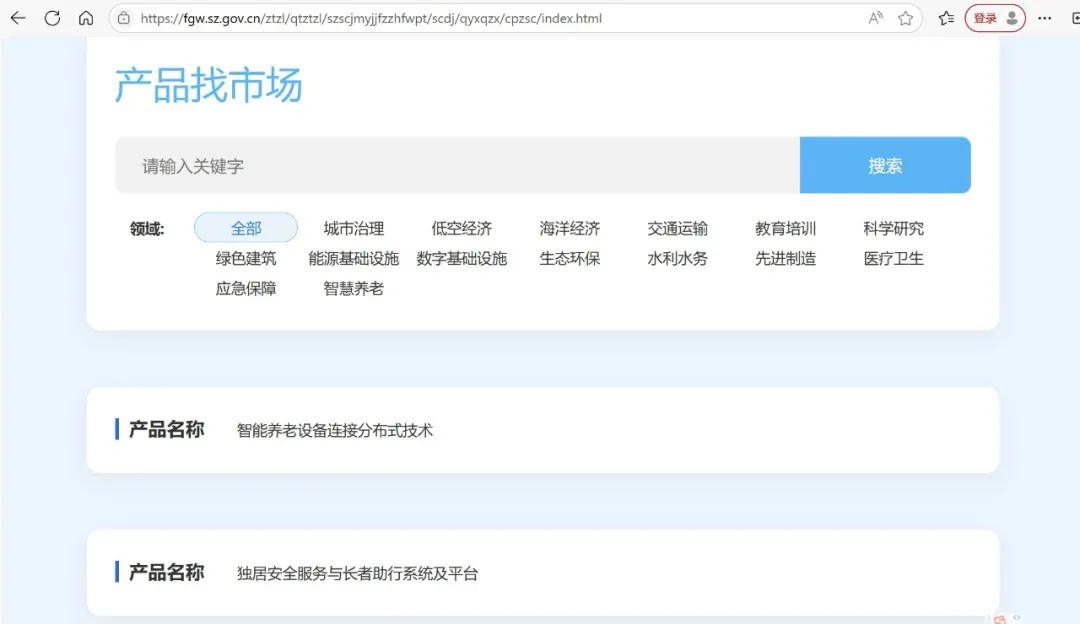Image resolution: width=1080 pixels, height=624 pixels.
Task: Select the 全部 filter option
Action: 245,228
